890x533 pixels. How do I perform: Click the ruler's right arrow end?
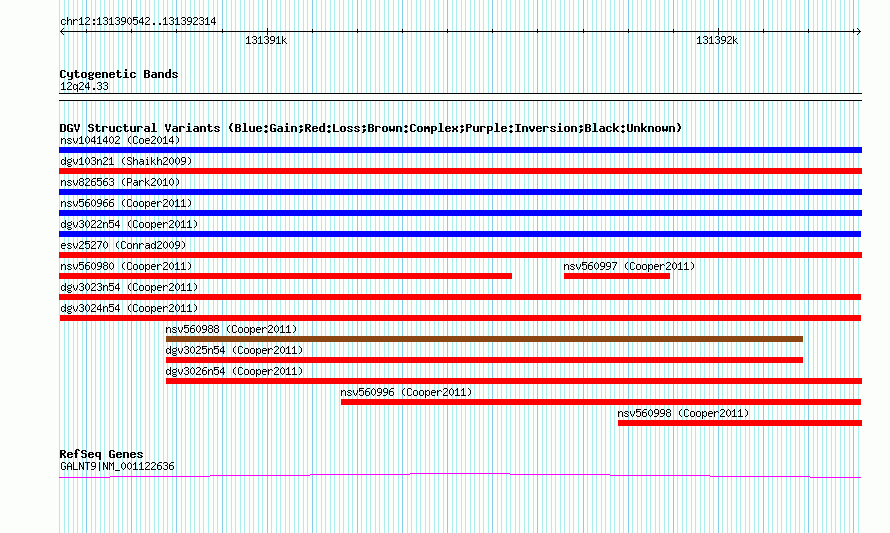(x=858, y=31)
